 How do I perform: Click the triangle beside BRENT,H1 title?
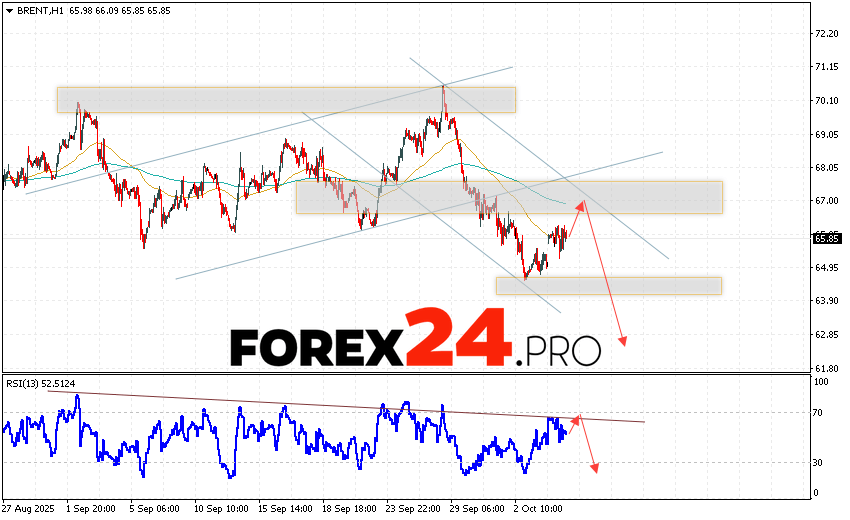pyautogui.click(x=9, y=10)
